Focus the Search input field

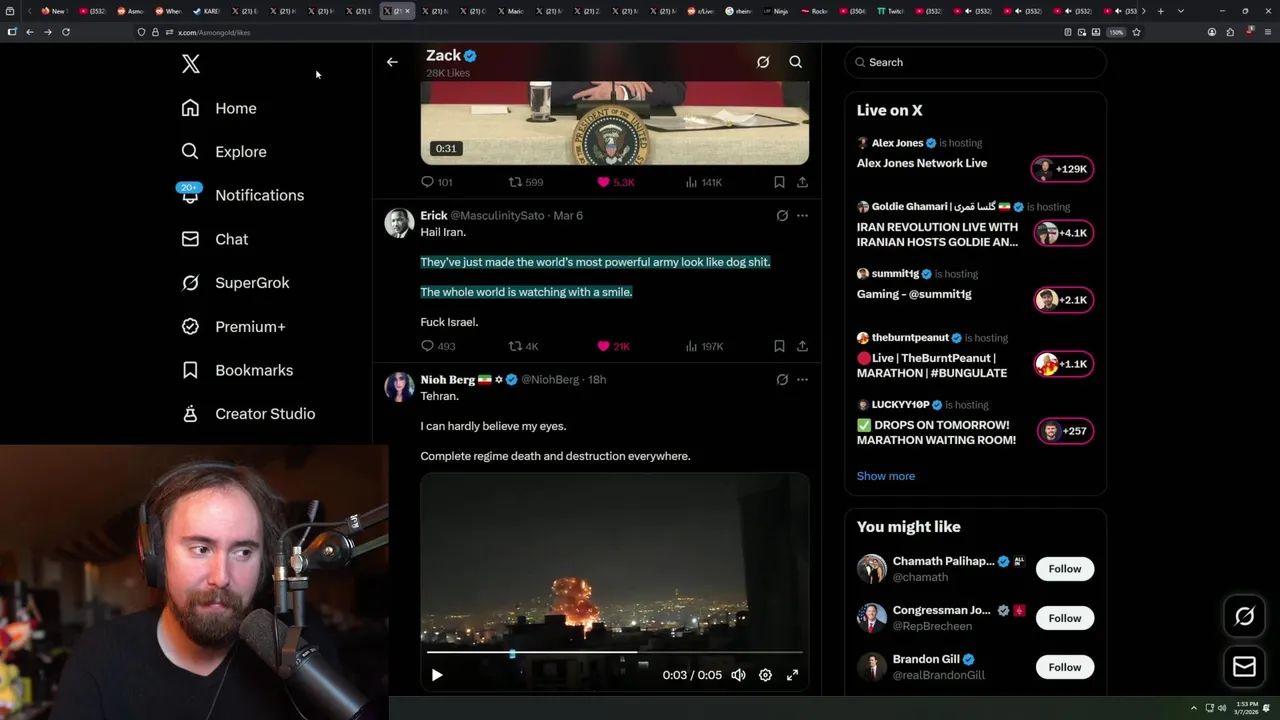(x=976, y=62)
